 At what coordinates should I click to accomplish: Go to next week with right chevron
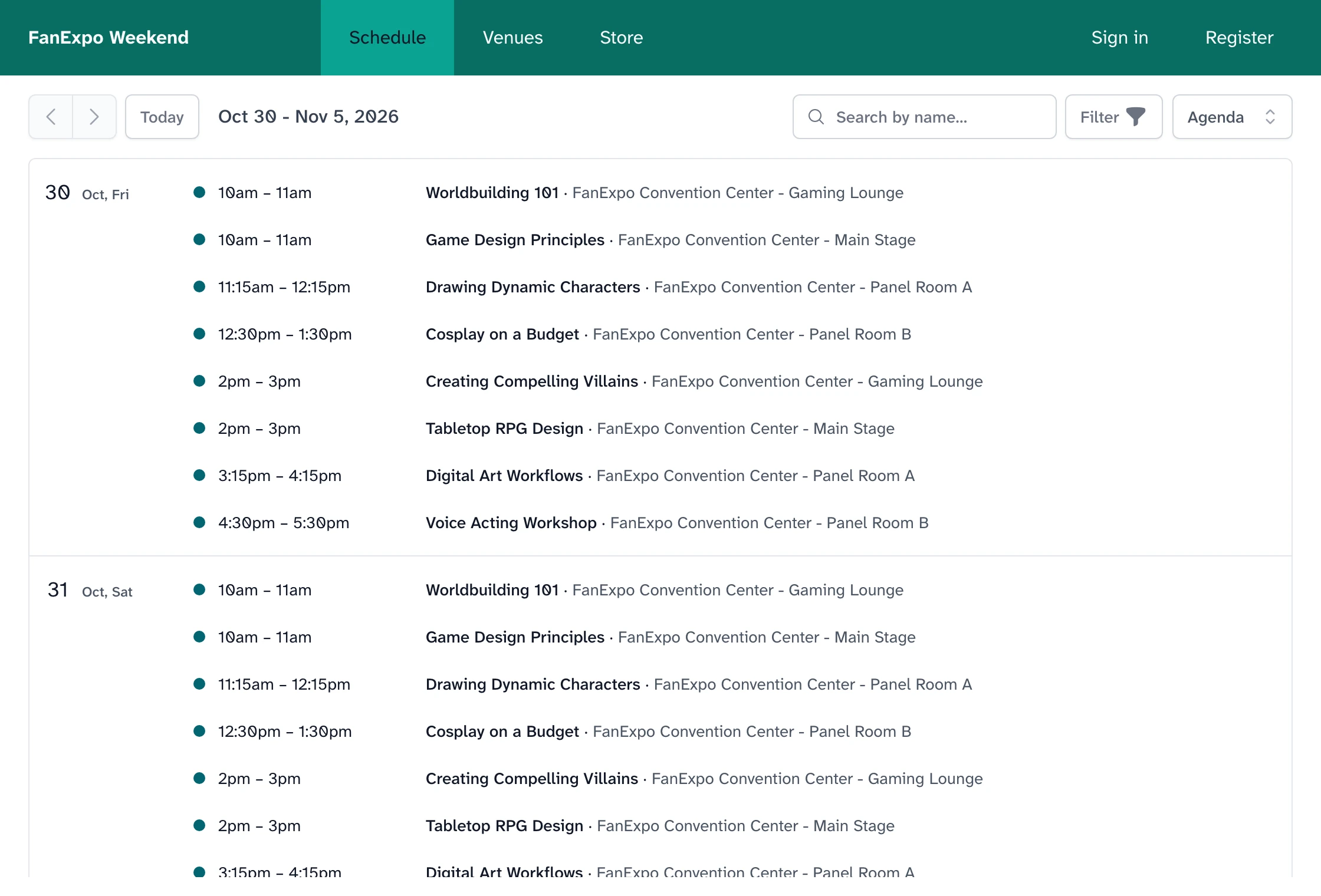(94, 117)
